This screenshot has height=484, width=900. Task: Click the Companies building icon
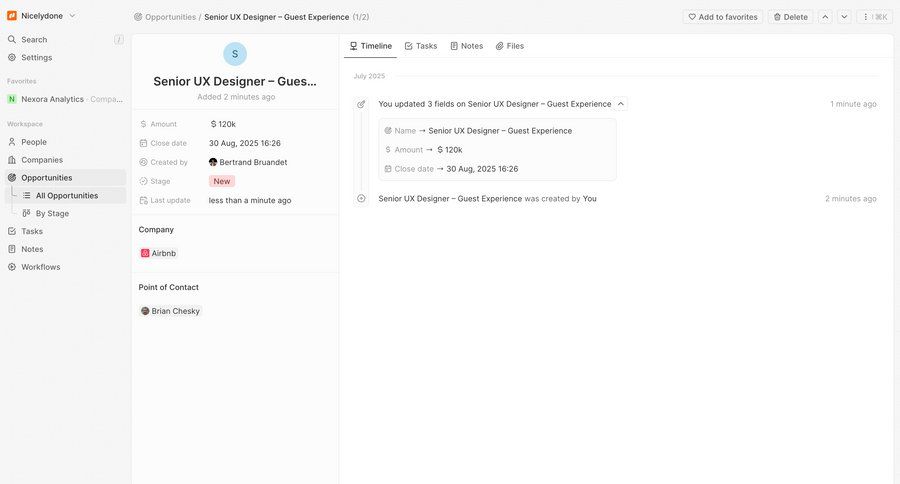11,160
